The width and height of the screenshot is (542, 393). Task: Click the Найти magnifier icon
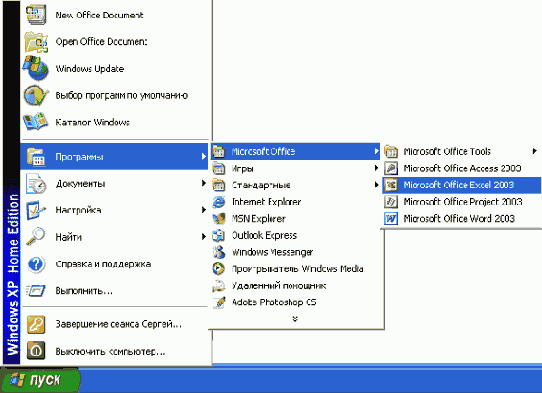click(36, 236)
